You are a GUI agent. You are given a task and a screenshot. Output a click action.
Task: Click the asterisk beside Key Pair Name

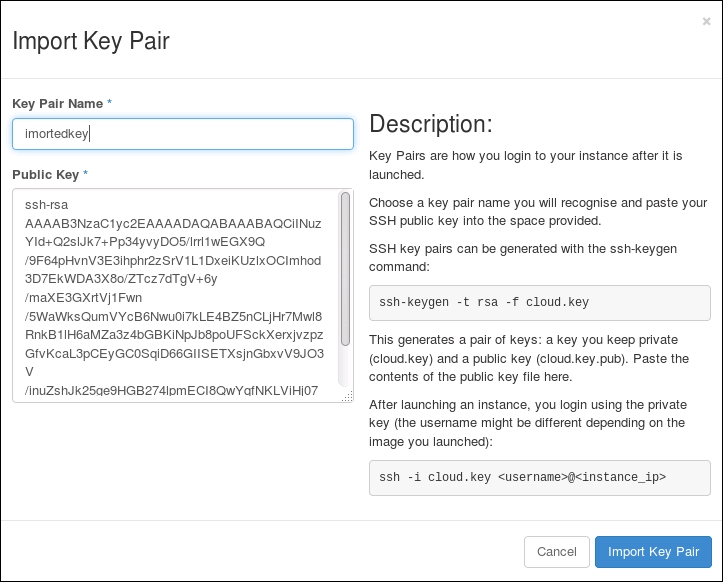[x=109, y=104]
